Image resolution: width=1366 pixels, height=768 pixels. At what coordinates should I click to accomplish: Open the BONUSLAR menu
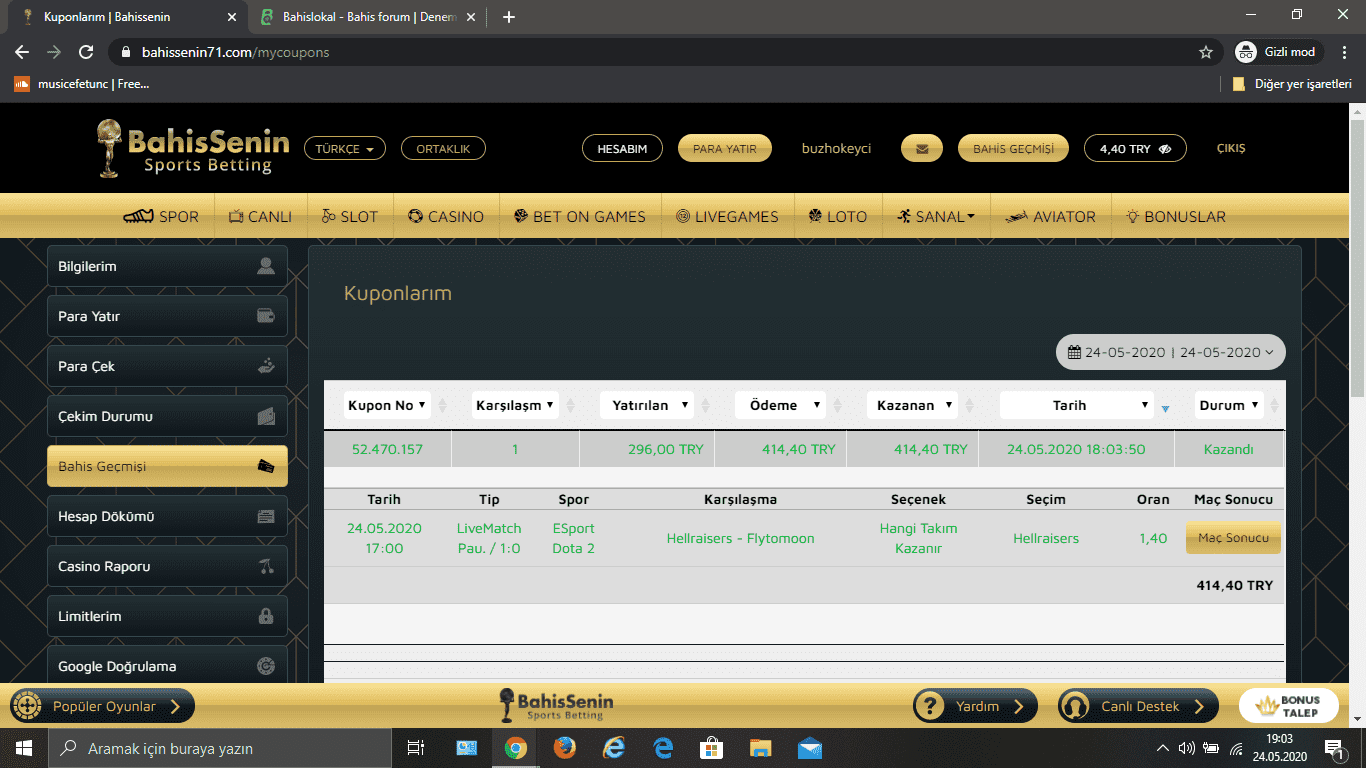(1176, 216)
